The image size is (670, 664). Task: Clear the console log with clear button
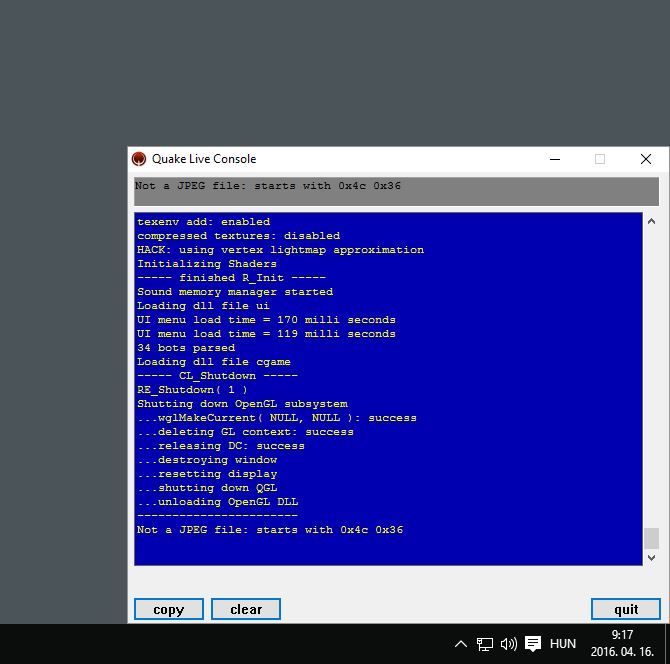246,609
